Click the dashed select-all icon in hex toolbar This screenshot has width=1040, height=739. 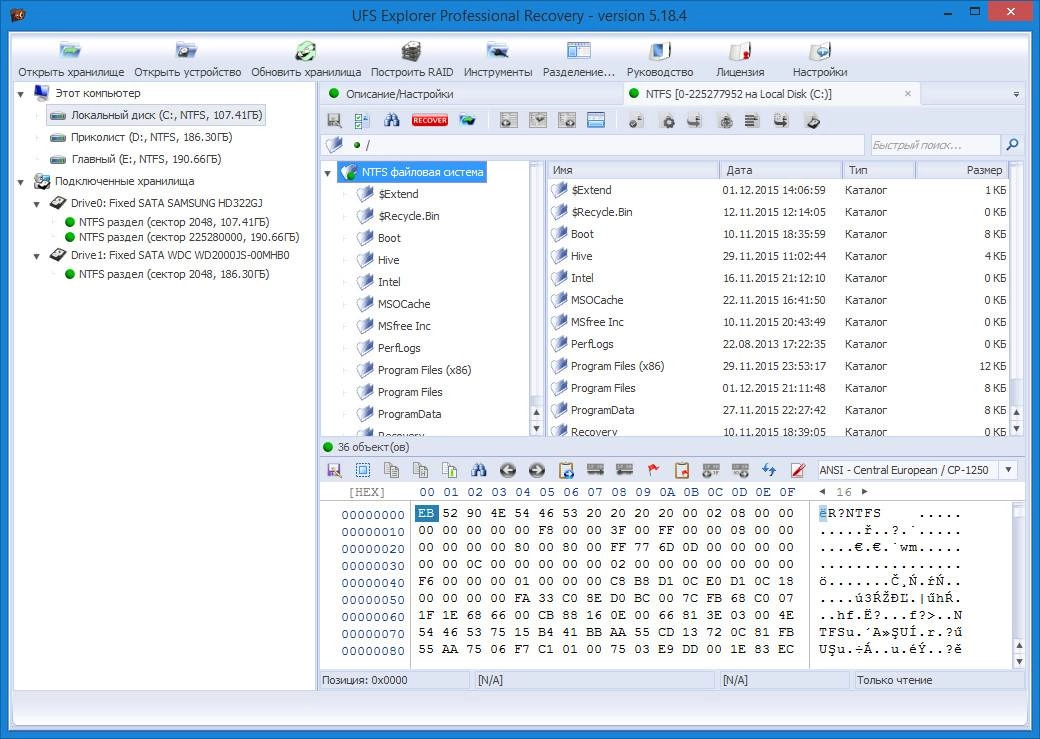tap(362, 470)
